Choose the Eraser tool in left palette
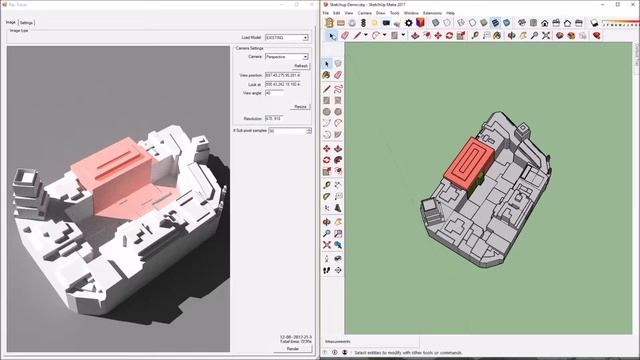 [x=338, y=75]
